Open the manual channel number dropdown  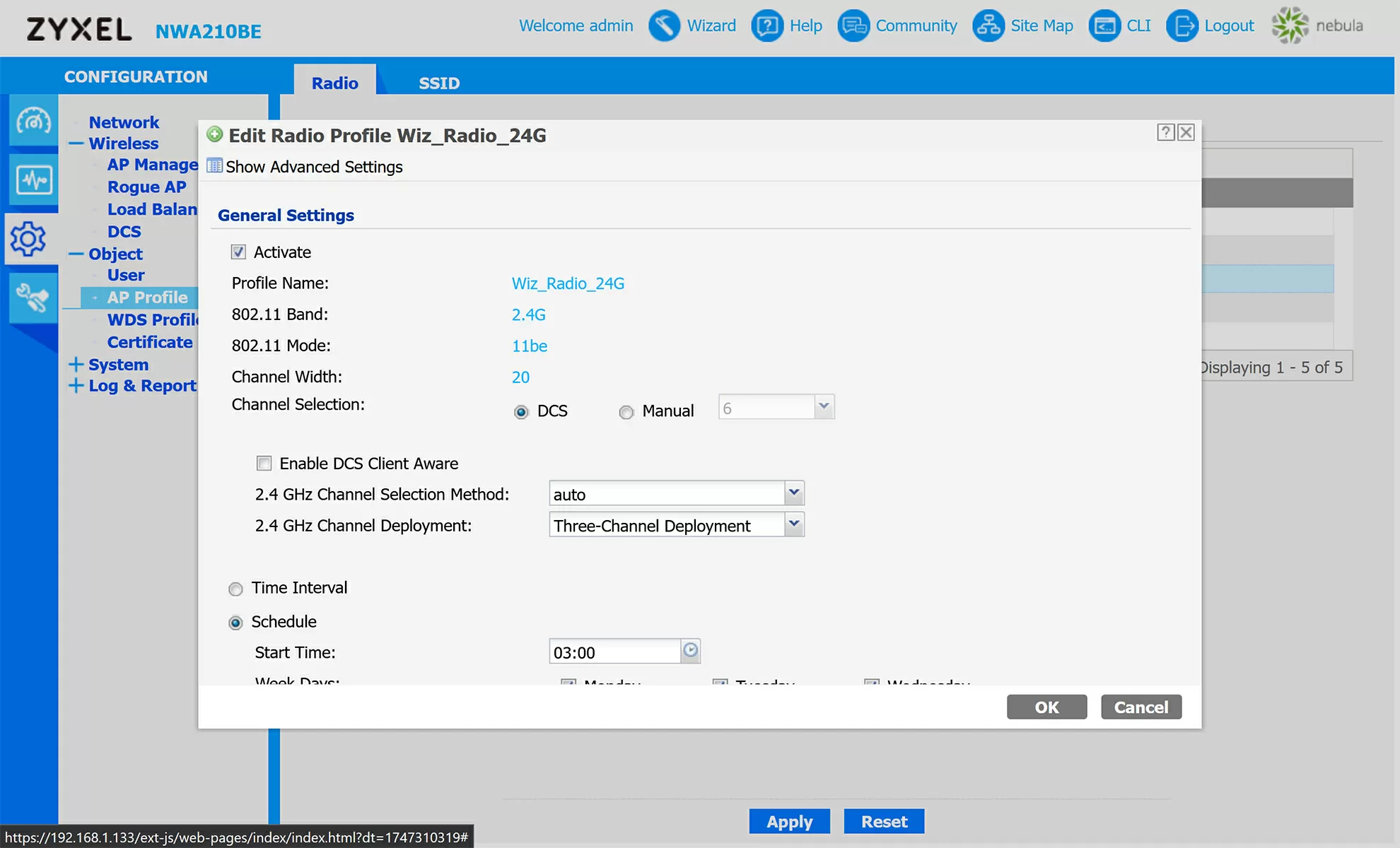click(x=824, y=407)
